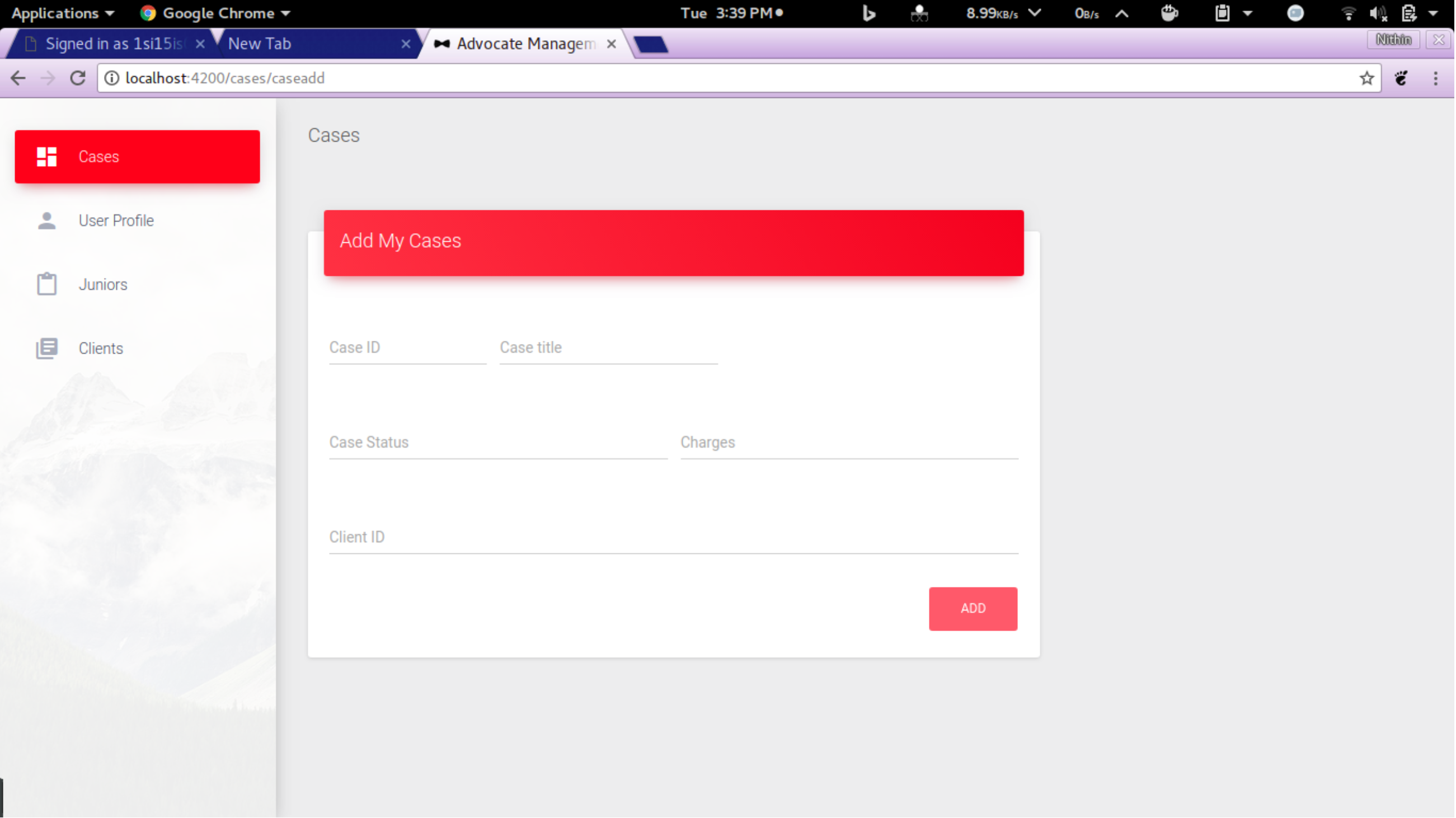Focus the Case ID input field

point(407,348)
